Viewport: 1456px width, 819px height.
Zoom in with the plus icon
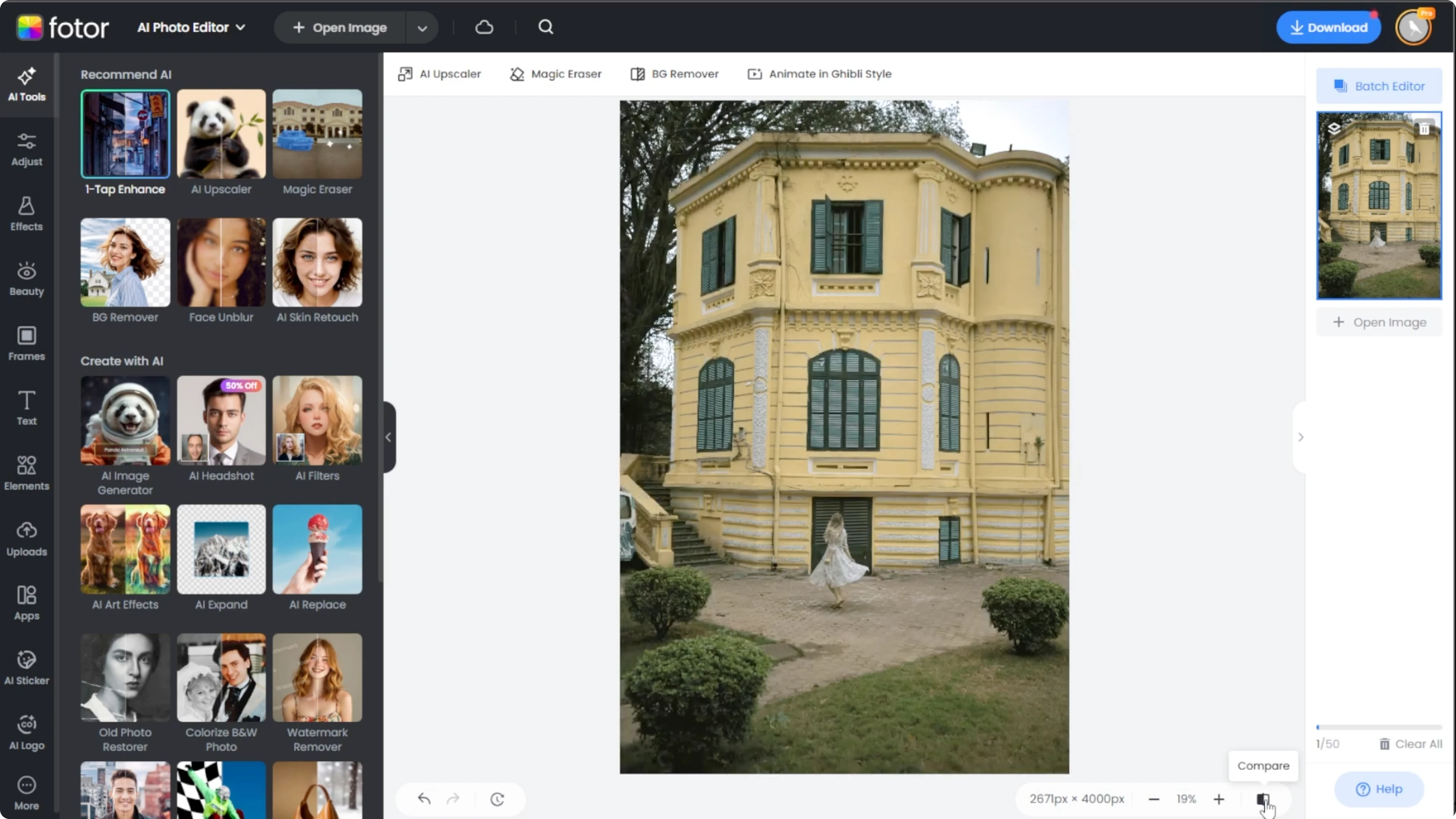click(x=1219, y=799)
